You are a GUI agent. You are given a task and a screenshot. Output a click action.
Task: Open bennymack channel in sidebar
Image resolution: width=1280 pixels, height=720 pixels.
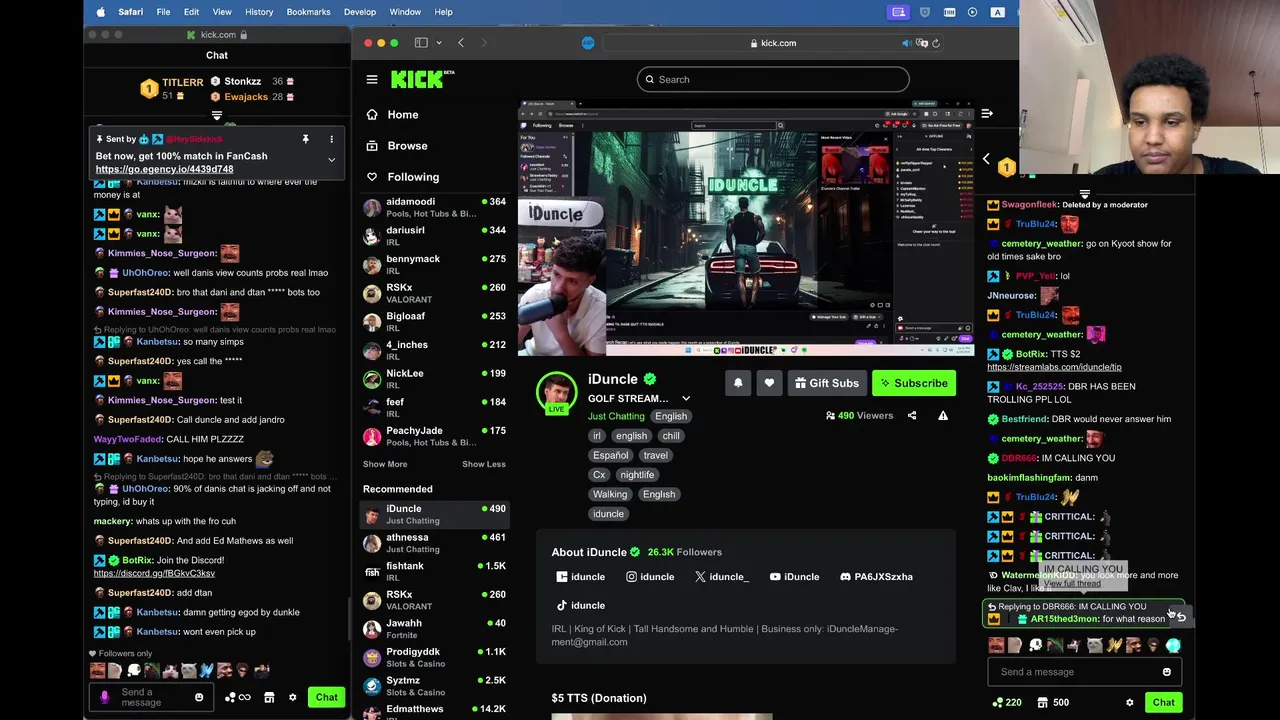coord(434,265)
